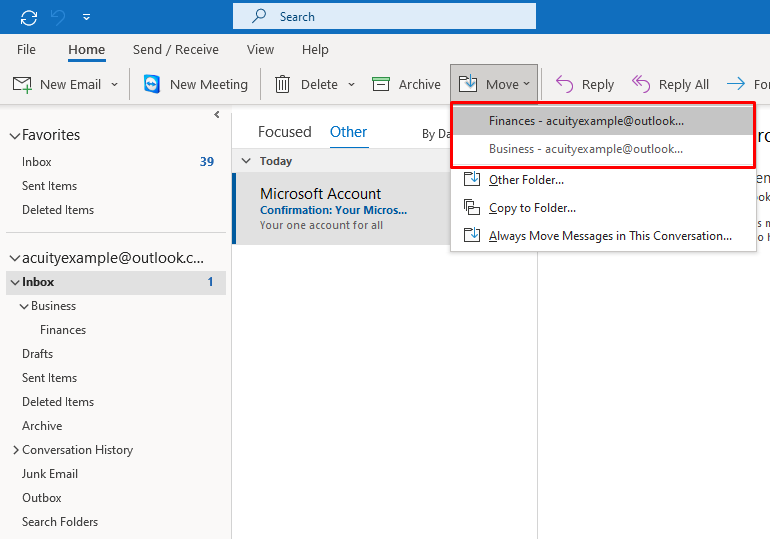Open the Finances subfolder
Viewport: 770px width, 539px height.
(x=63, y=330)
